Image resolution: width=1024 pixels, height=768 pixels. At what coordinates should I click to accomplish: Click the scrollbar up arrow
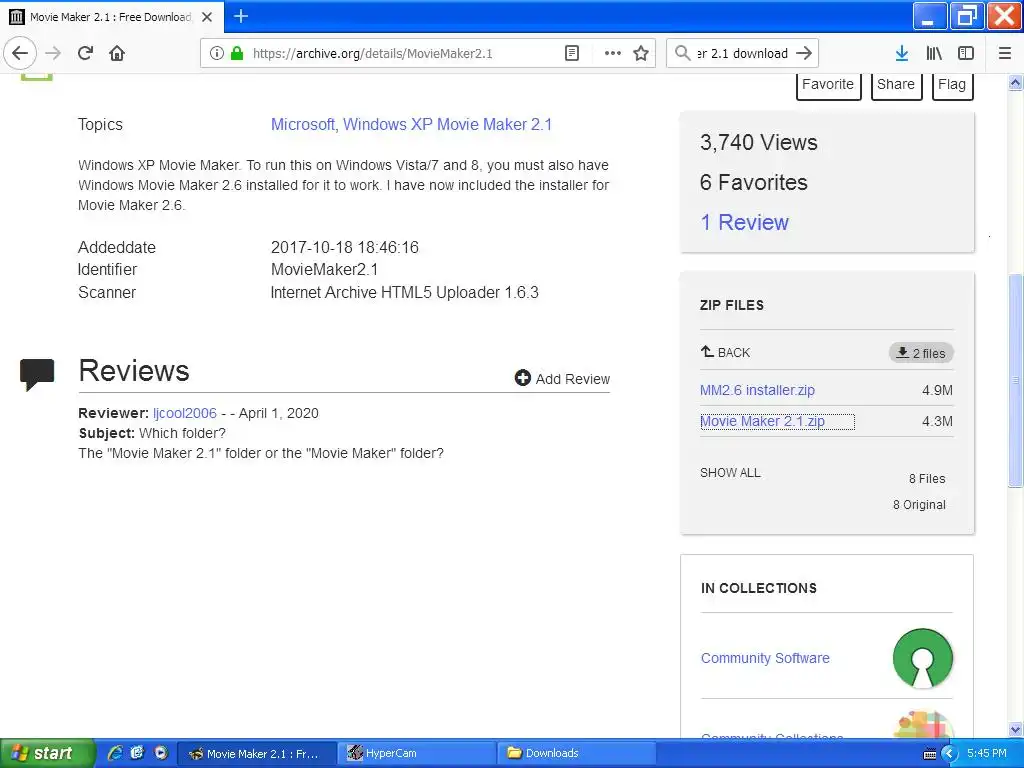(1015, 83)
